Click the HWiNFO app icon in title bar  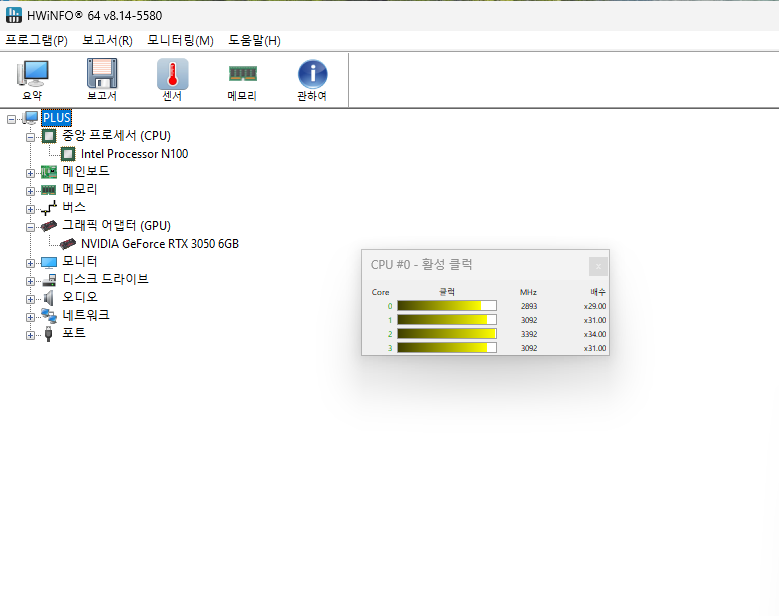coord(14,15)
